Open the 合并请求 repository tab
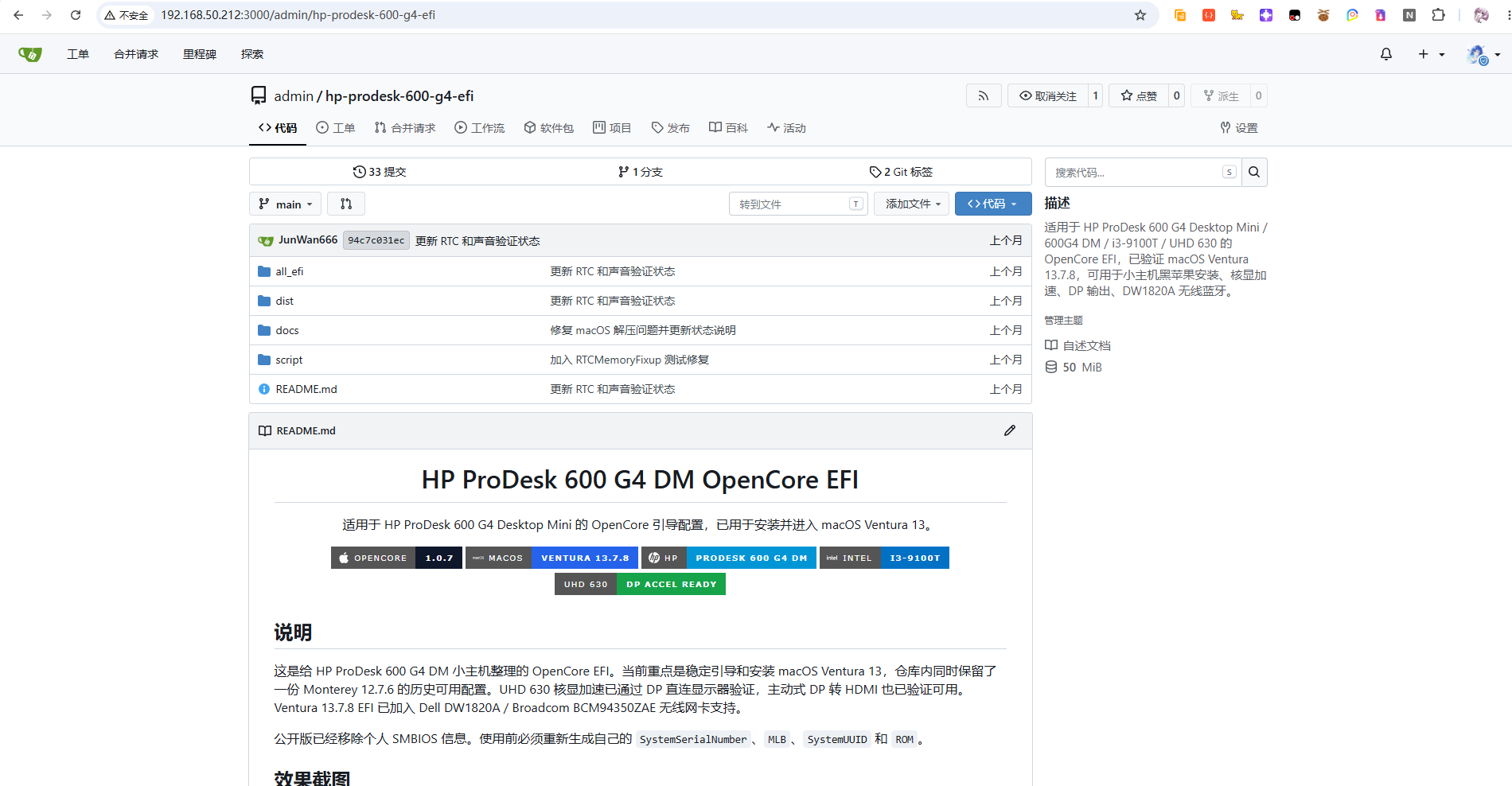1512x786 pixels. 405,128
